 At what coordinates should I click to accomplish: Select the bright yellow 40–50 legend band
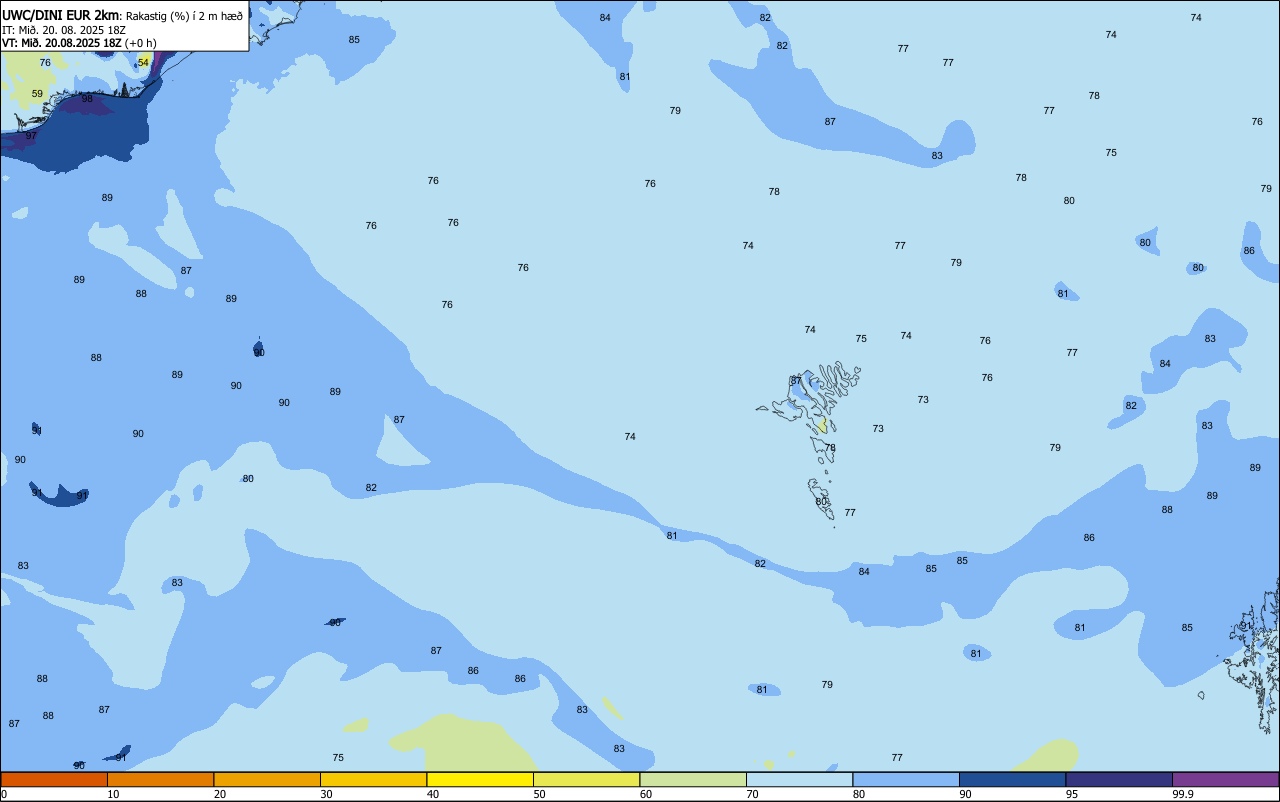point(480,779)
